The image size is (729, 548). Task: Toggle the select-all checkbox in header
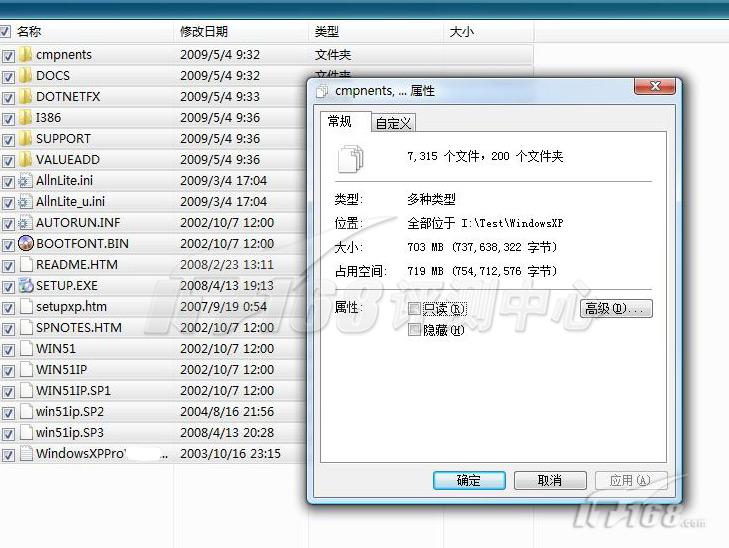point(7,32)
